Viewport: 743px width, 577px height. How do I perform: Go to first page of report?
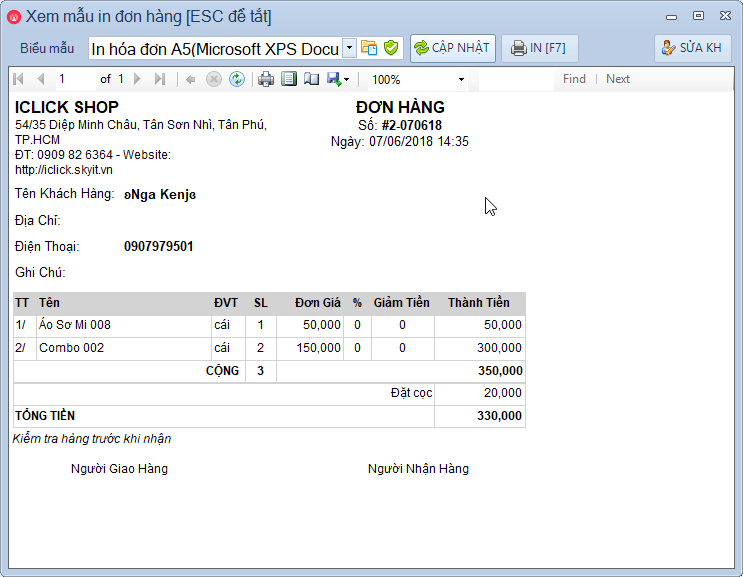18,79
